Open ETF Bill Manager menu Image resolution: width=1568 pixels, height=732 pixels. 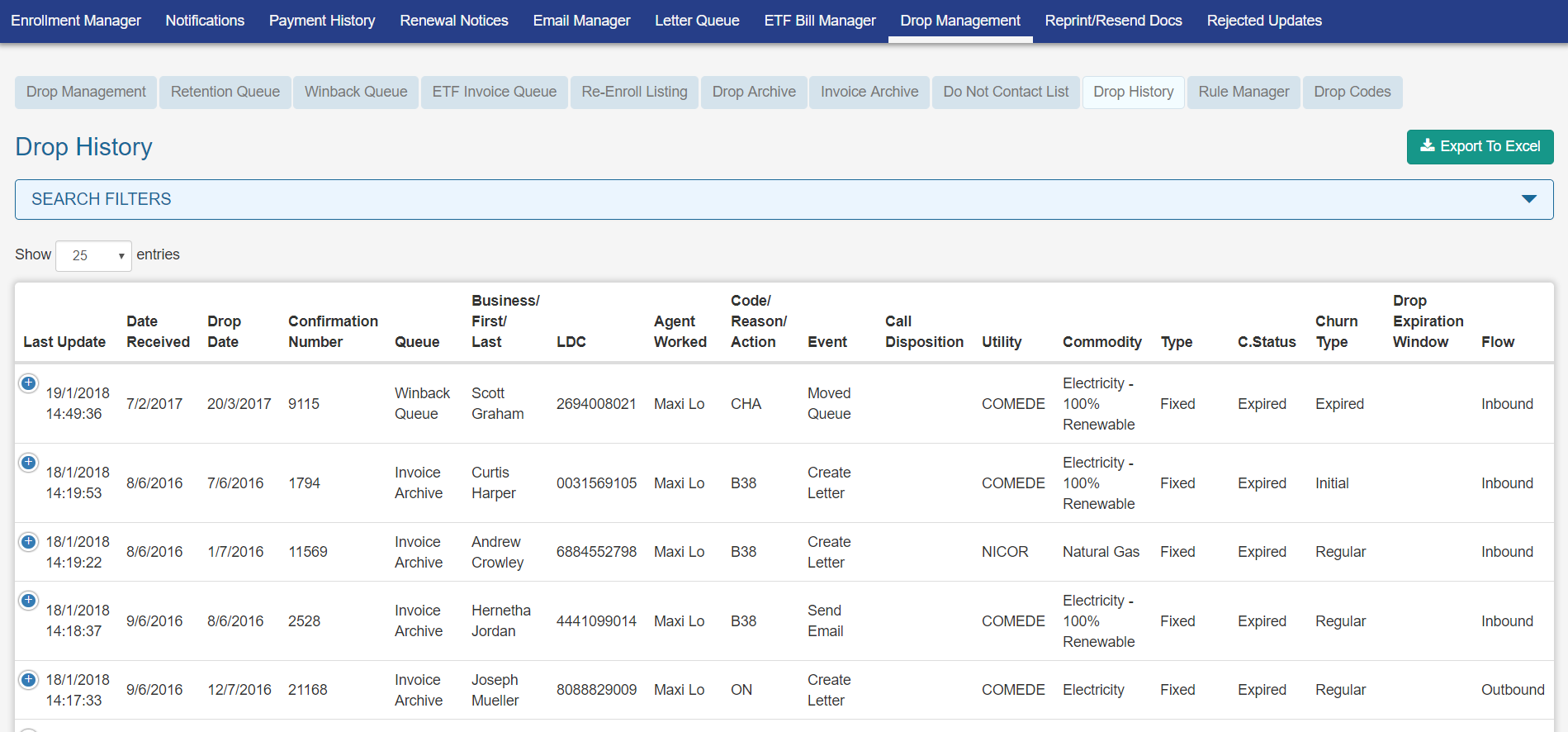tap(820, 21)
